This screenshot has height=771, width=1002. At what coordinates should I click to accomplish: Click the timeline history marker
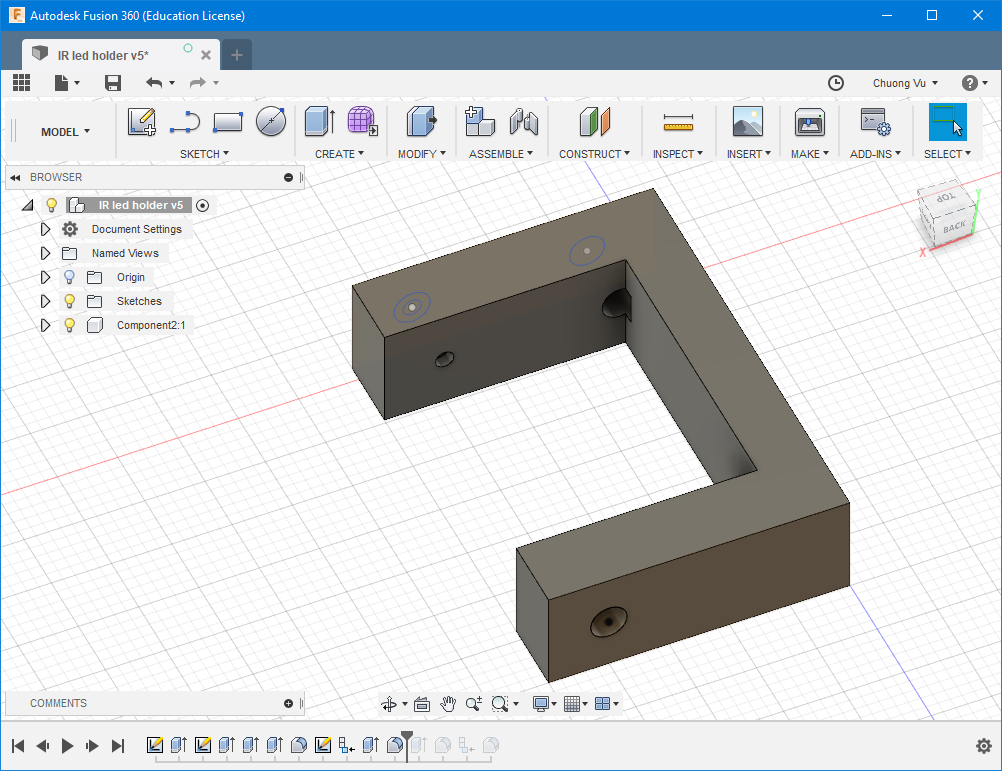click(x=406, y=745)
